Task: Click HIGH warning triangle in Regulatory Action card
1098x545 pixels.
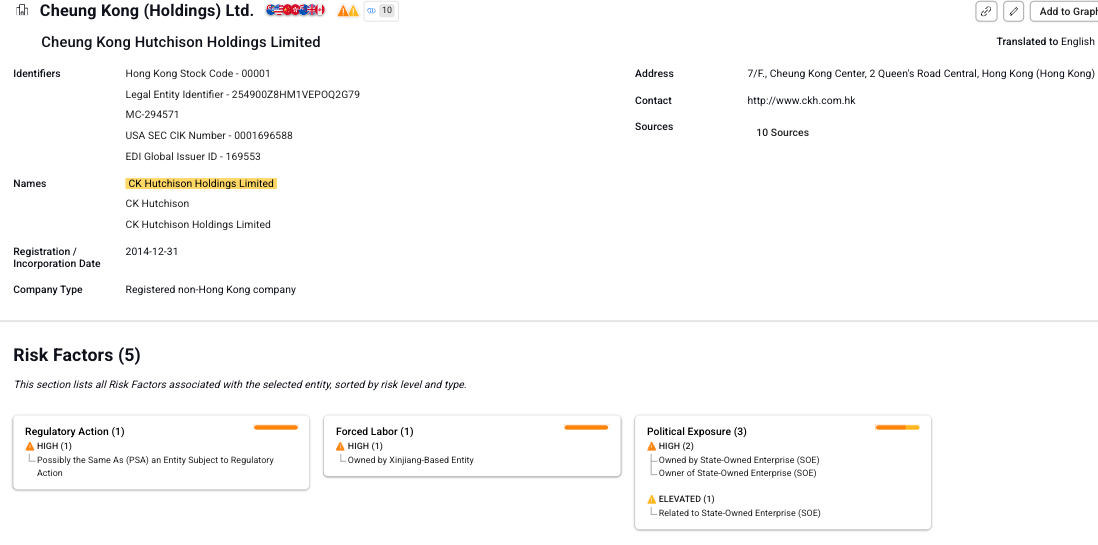Action: 29,446
